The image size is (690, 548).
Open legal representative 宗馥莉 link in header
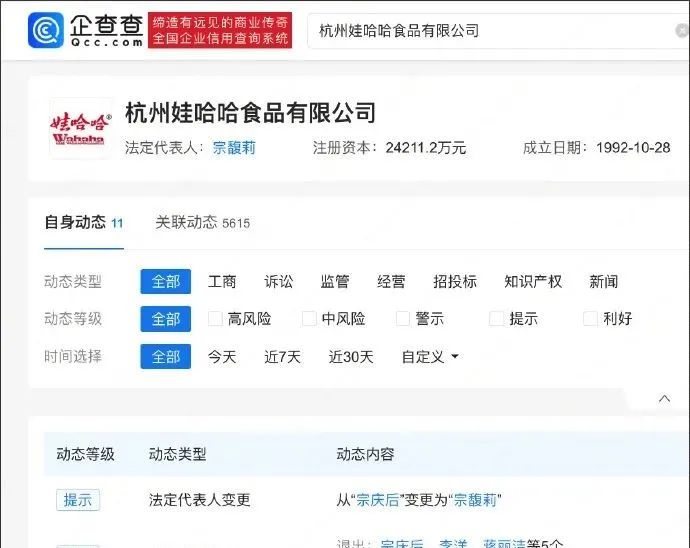(234, 147)
